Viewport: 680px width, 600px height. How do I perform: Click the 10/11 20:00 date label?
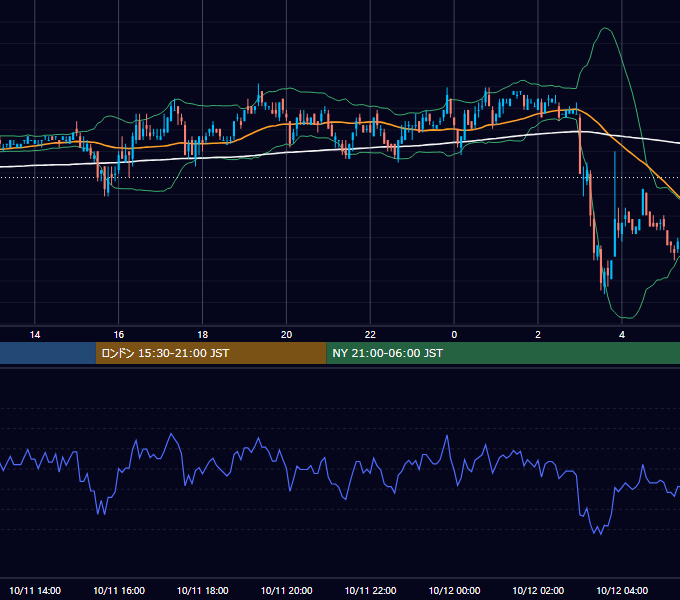pyautogui.click(x=286, y=590)
